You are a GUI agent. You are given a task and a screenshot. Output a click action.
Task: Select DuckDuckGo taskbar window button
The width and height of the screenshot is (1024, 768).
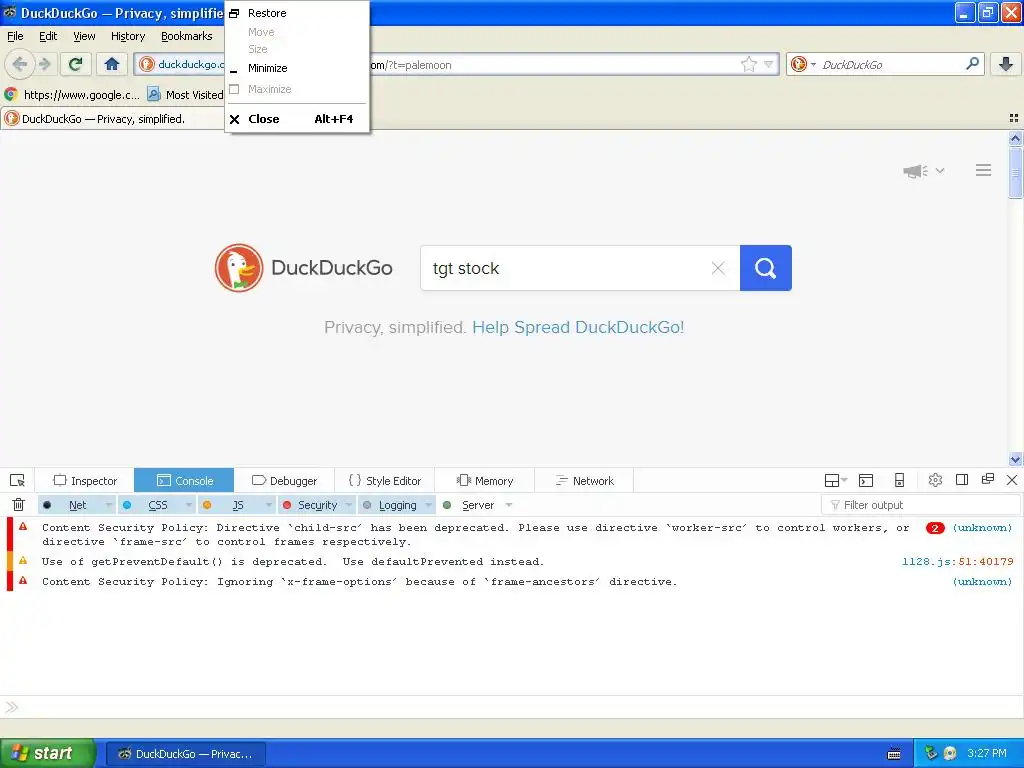coord(185,754)
